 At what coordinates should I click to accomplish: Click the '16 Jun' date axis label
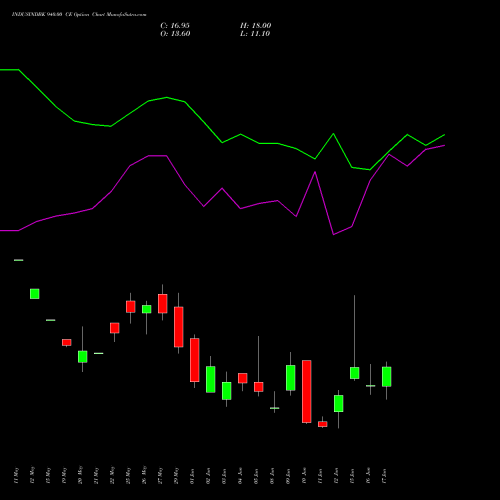pyautogui.click(x=368, y=476)
